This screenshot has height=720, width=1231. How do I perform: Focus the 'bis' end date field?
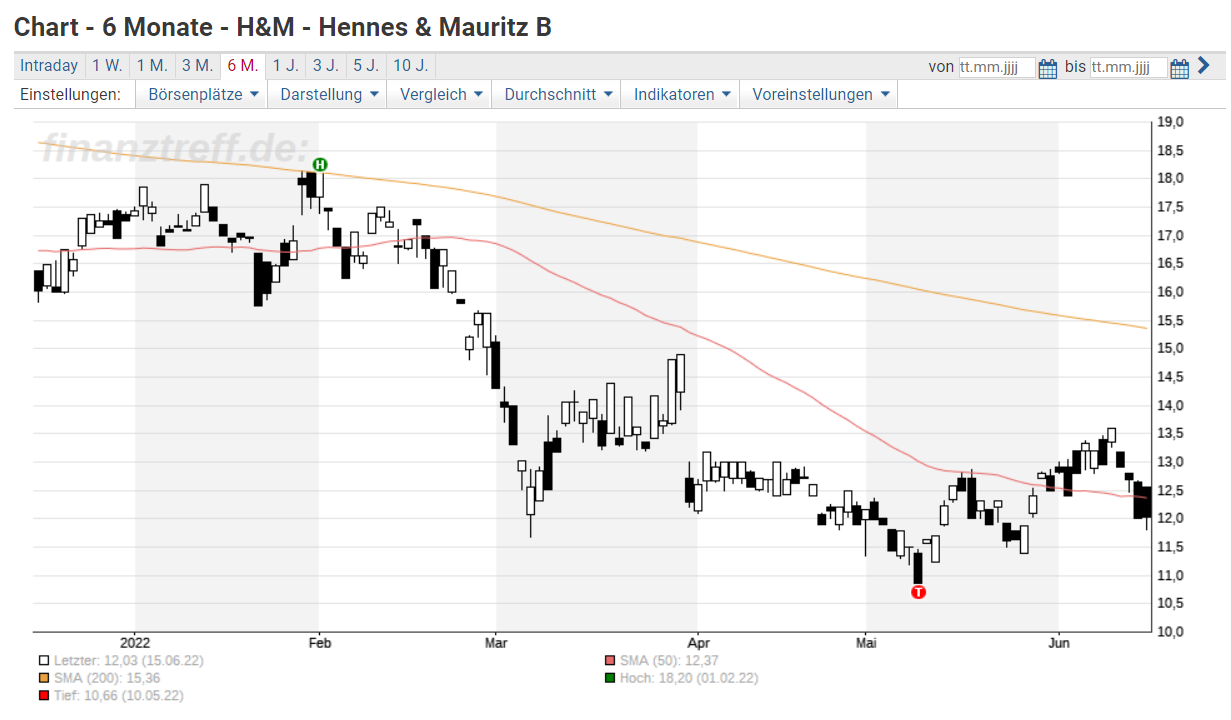(1129, 67)
